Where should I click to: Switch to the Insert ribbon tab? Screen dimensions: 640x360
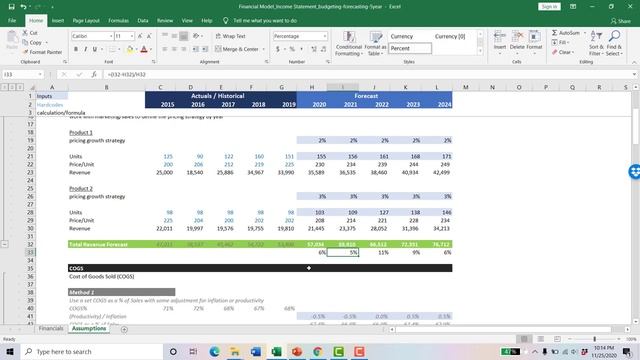(58, 20)
